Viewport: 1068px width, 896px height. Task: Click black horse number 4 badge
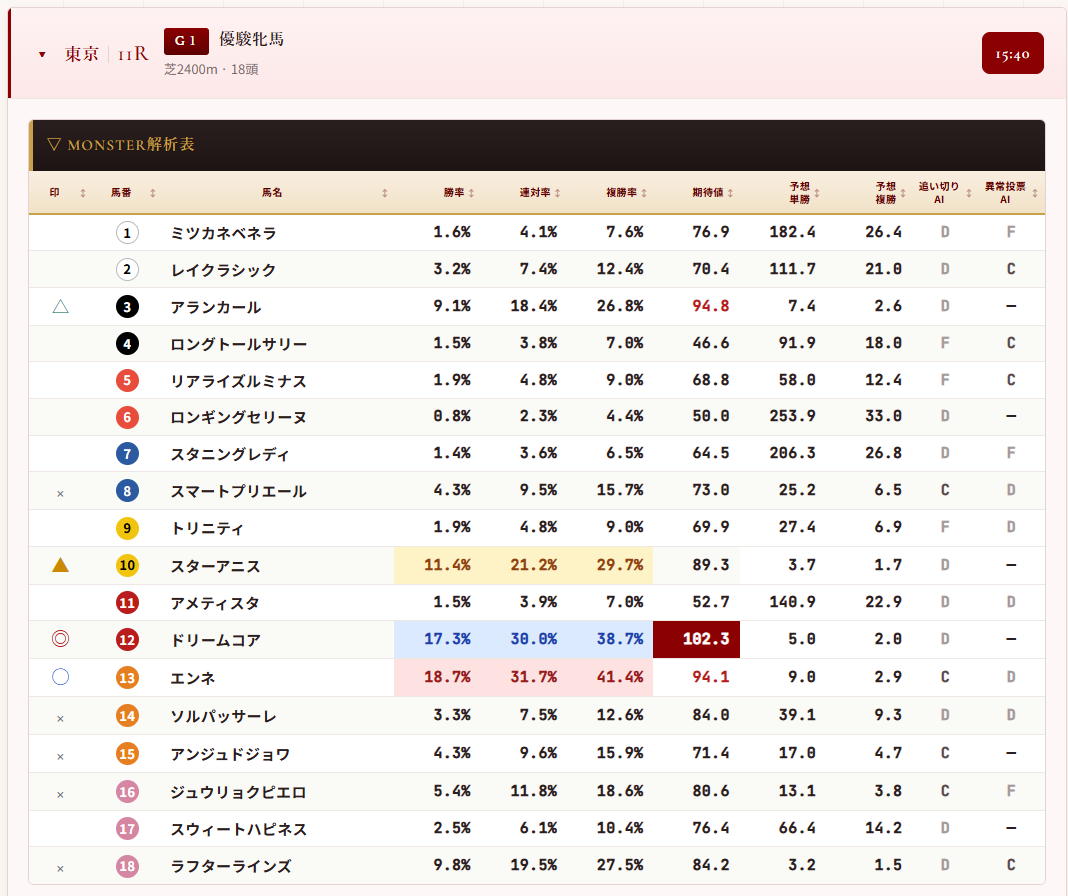click(127, 343)
